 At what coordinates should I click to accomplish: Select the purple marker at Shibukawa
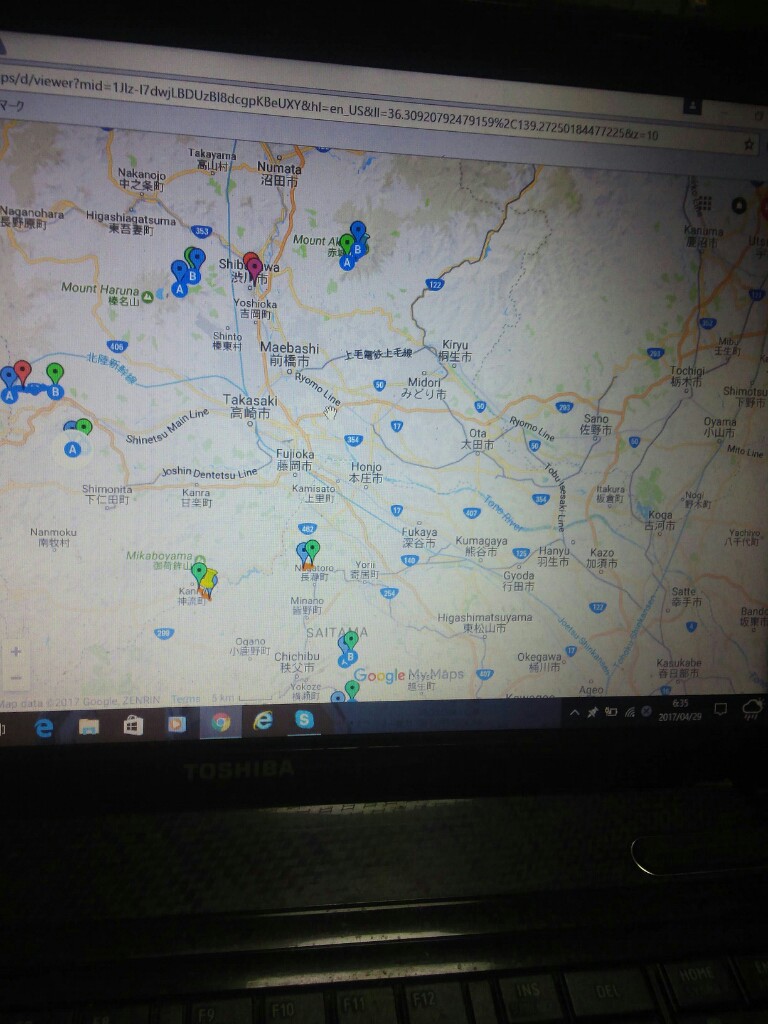255,268
